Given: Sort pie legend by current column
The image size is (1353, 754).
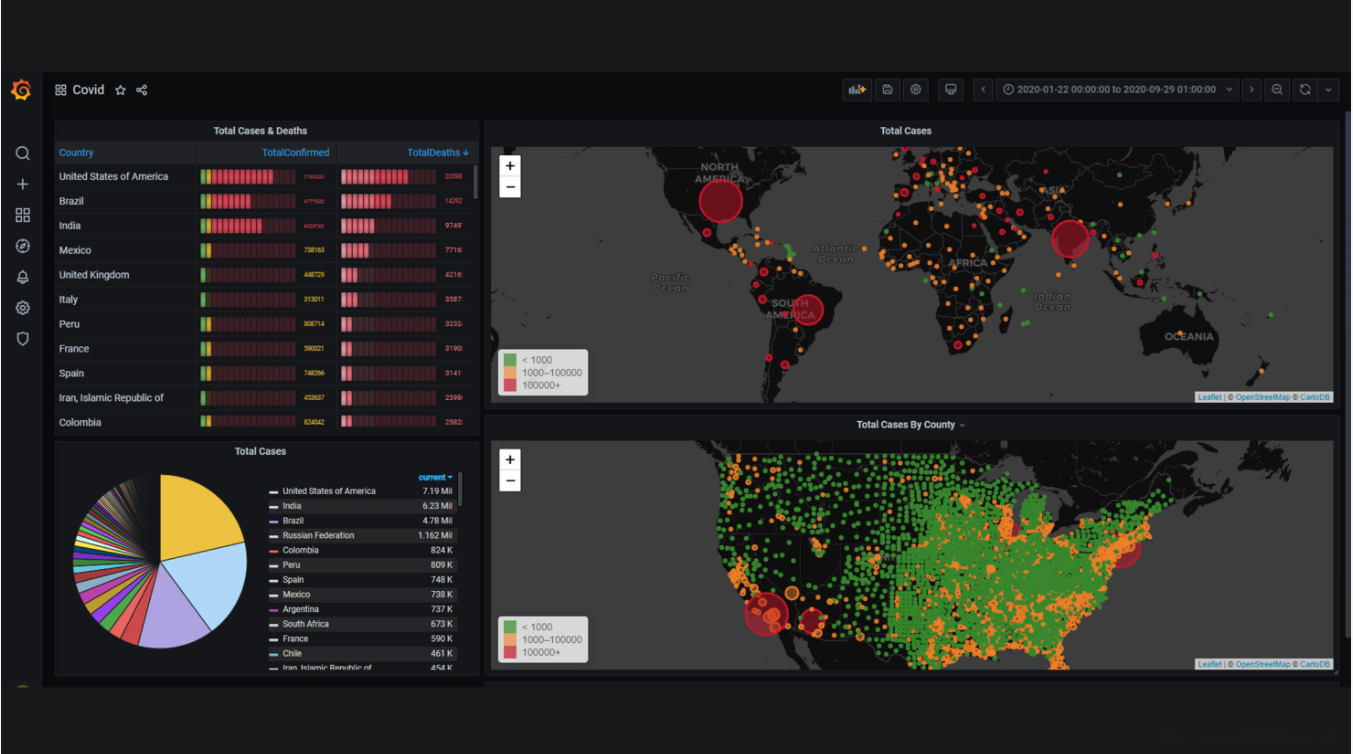Looking at the screenshot, I should [x=435, y=477].
